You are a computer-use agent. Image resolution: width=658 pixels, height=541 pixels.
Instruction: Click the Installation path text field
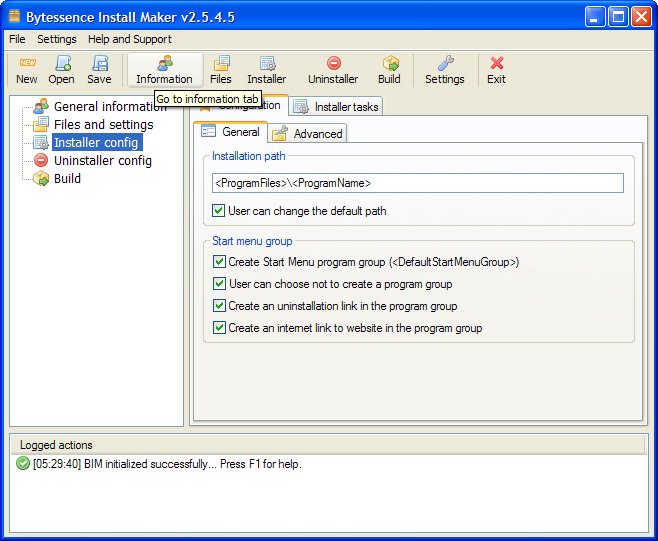pyautogui.click(x=418, y=183)
